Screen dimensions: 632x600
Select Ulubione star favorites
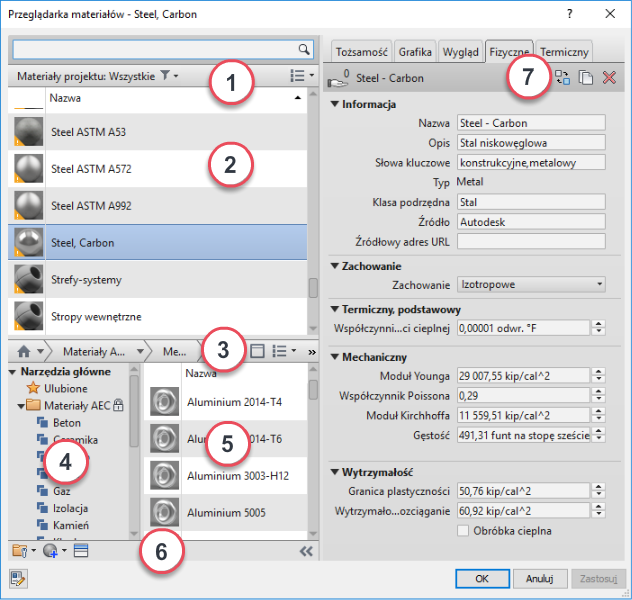33,388
